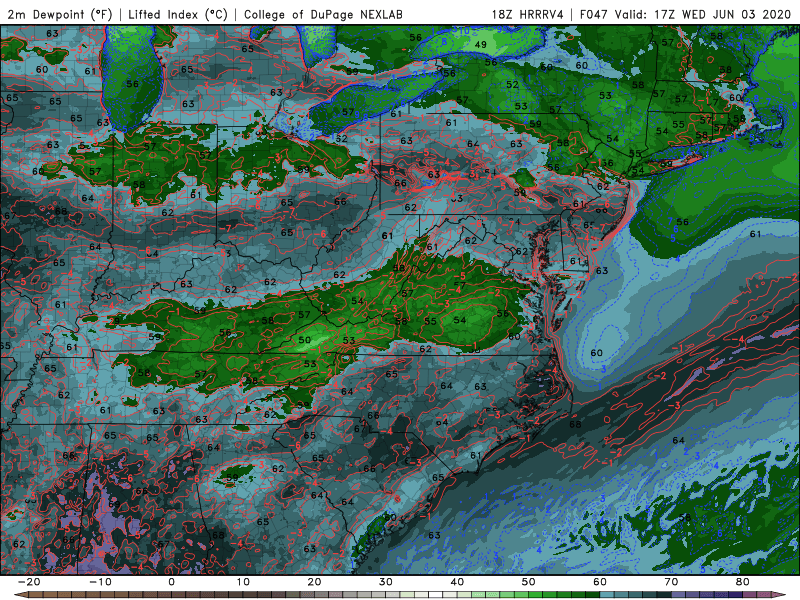Click the "College of DuPage NEXLAB" text

click(323, 14)
